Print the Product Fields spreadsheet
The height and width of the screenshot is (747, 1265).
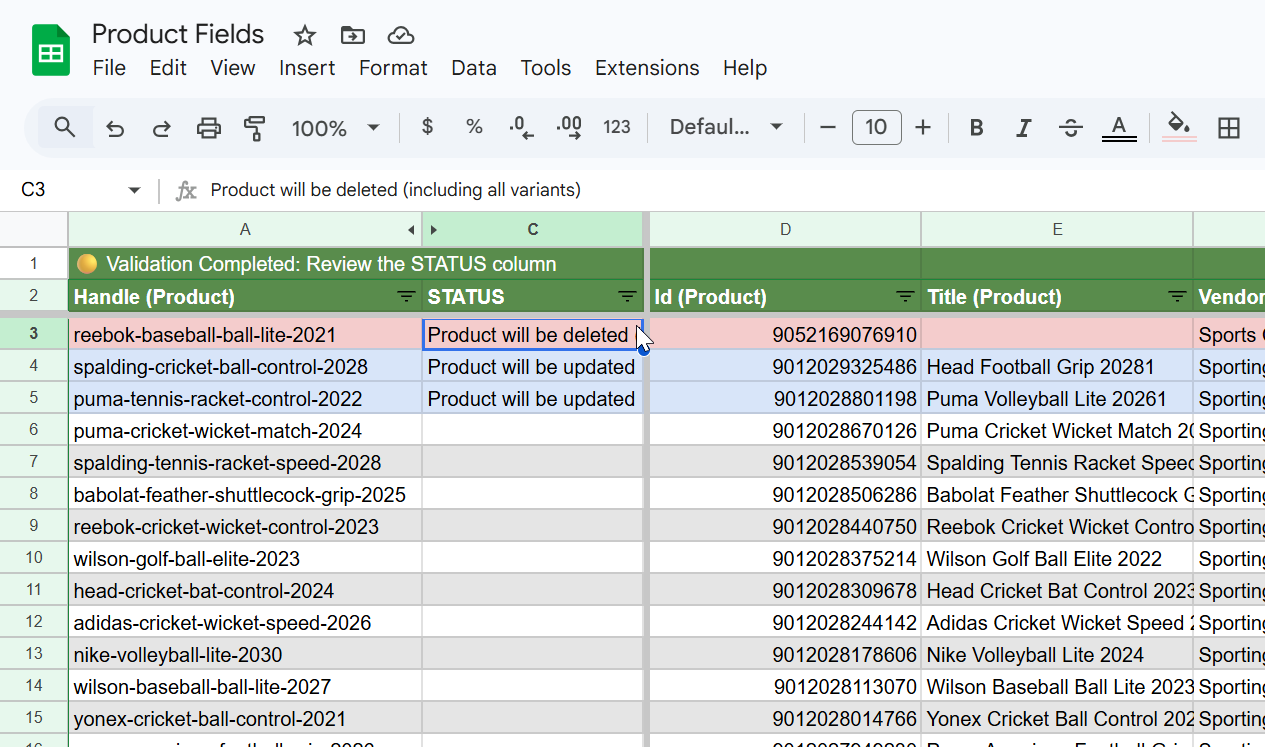point(208,127)
